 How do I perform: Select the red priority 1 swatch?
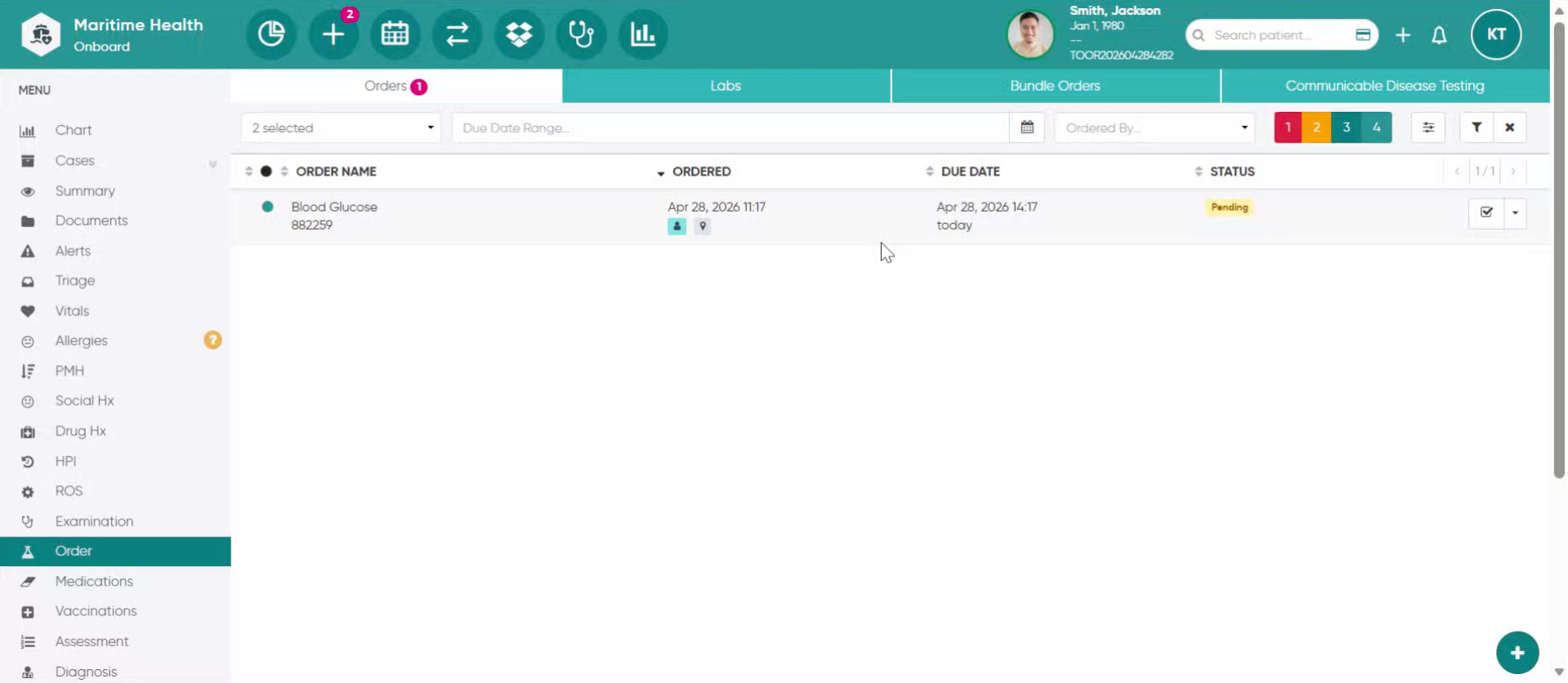1289,127
